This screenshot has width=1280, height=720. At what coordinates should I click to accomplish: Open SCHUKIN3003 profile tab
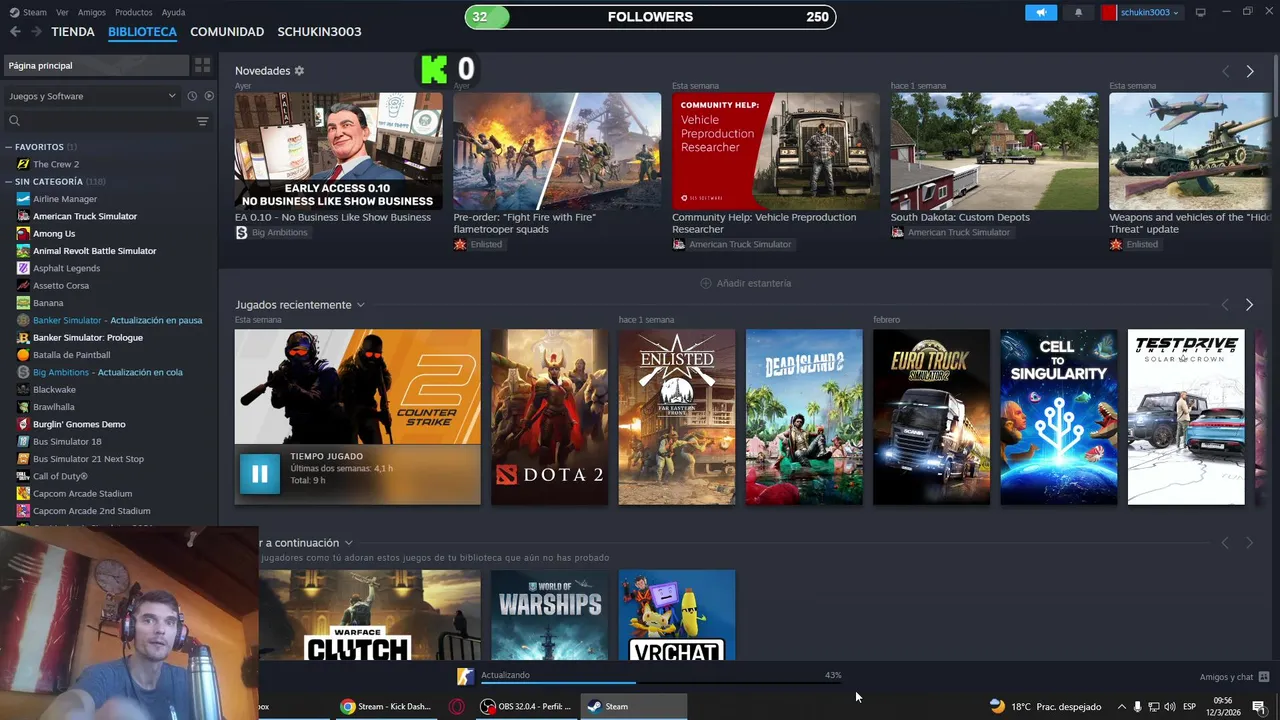click(x=319, y=32)
